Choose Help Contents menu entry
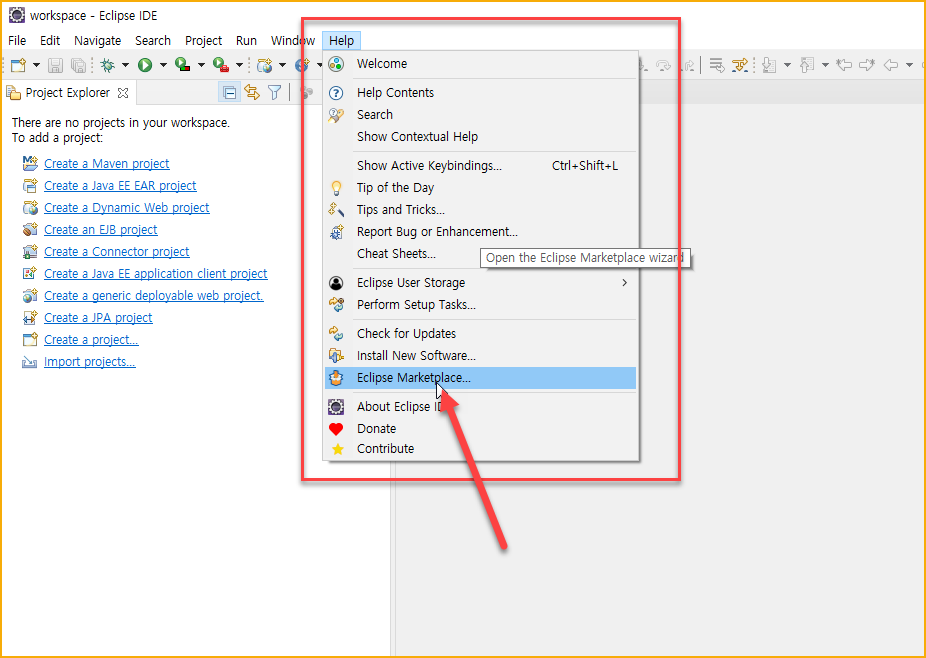This screenshot has width=926, height=658. tap(481, 93)
